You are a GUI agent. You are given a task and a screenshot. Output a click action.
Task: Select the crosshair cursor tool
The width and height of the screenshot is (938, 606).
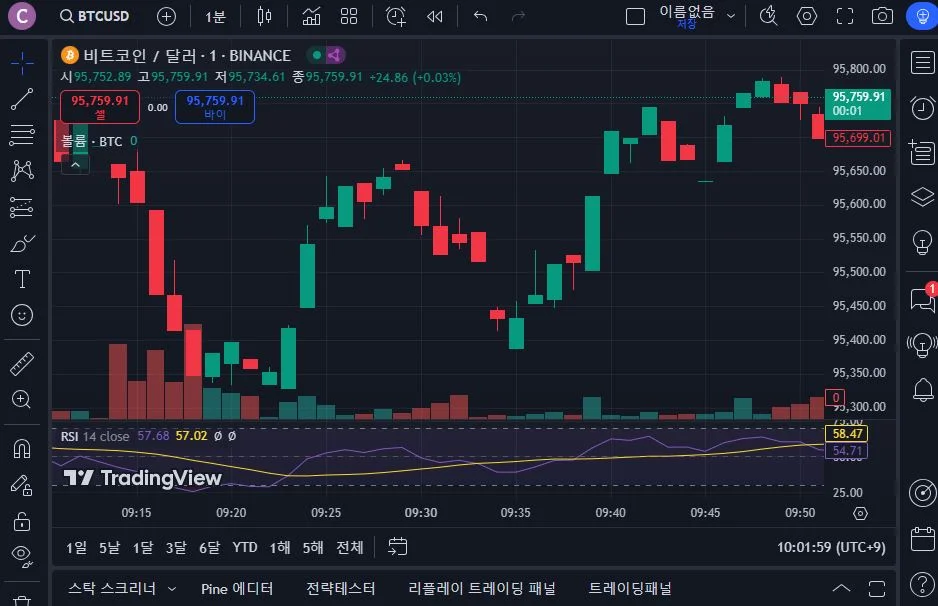click(x=22, y=63)
